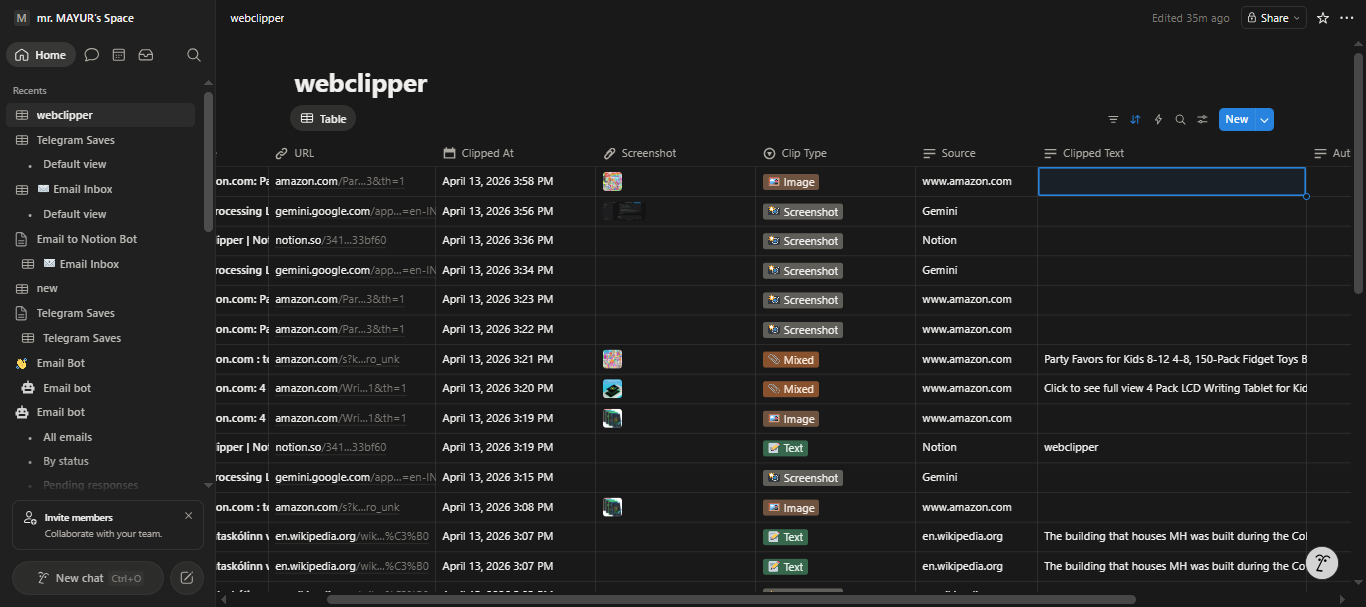Open the Clipped At column header

click(516, 153)
